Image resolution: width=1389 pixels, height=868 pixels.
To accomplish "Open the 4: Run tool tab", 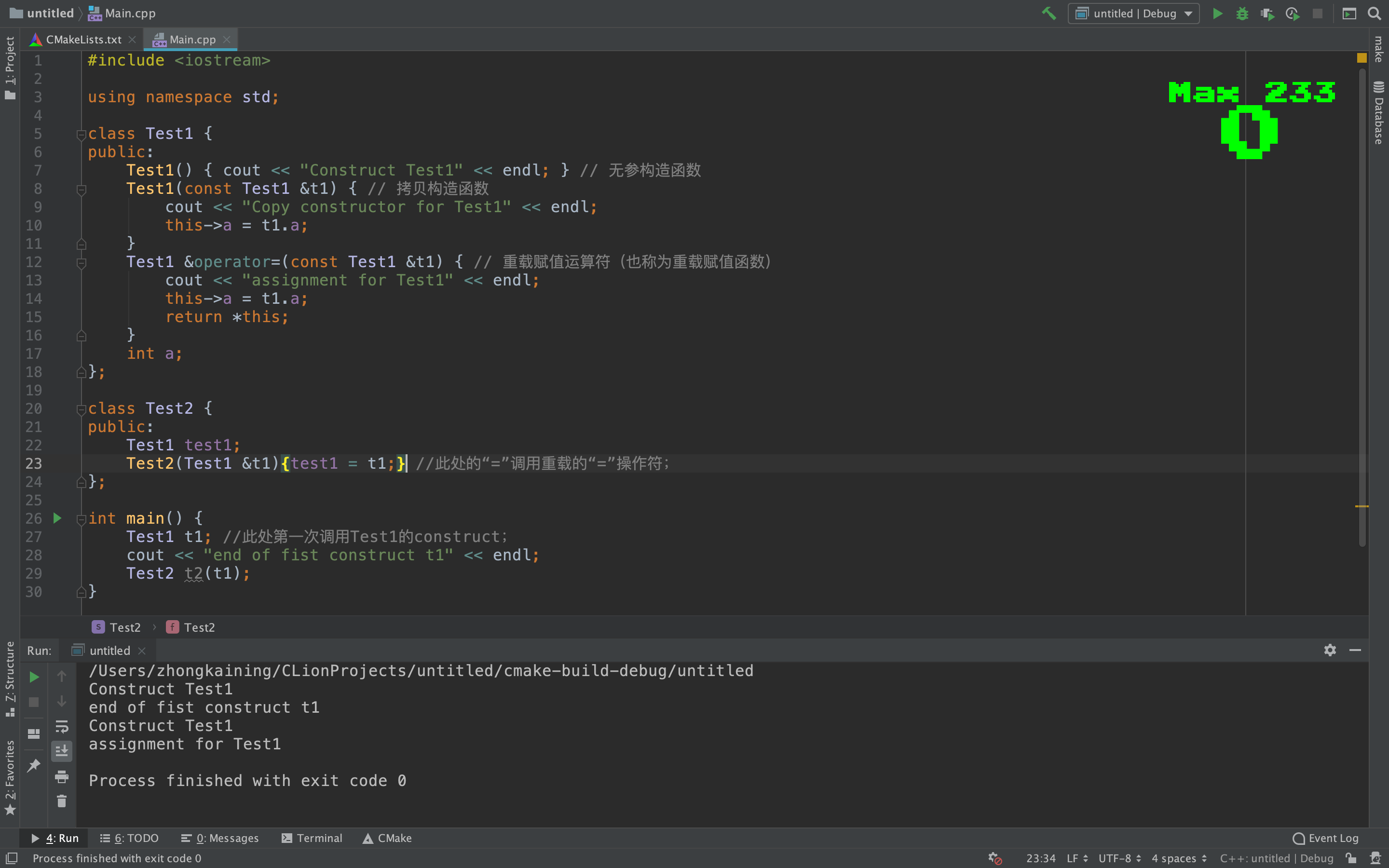I will point(54,838).
